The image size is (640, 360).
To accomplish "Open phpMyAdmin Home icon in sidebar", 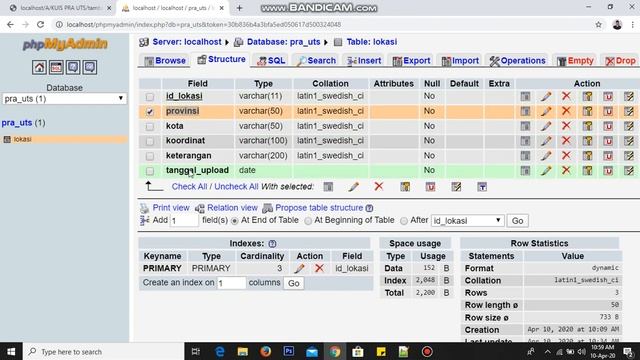I will (39, 67).
